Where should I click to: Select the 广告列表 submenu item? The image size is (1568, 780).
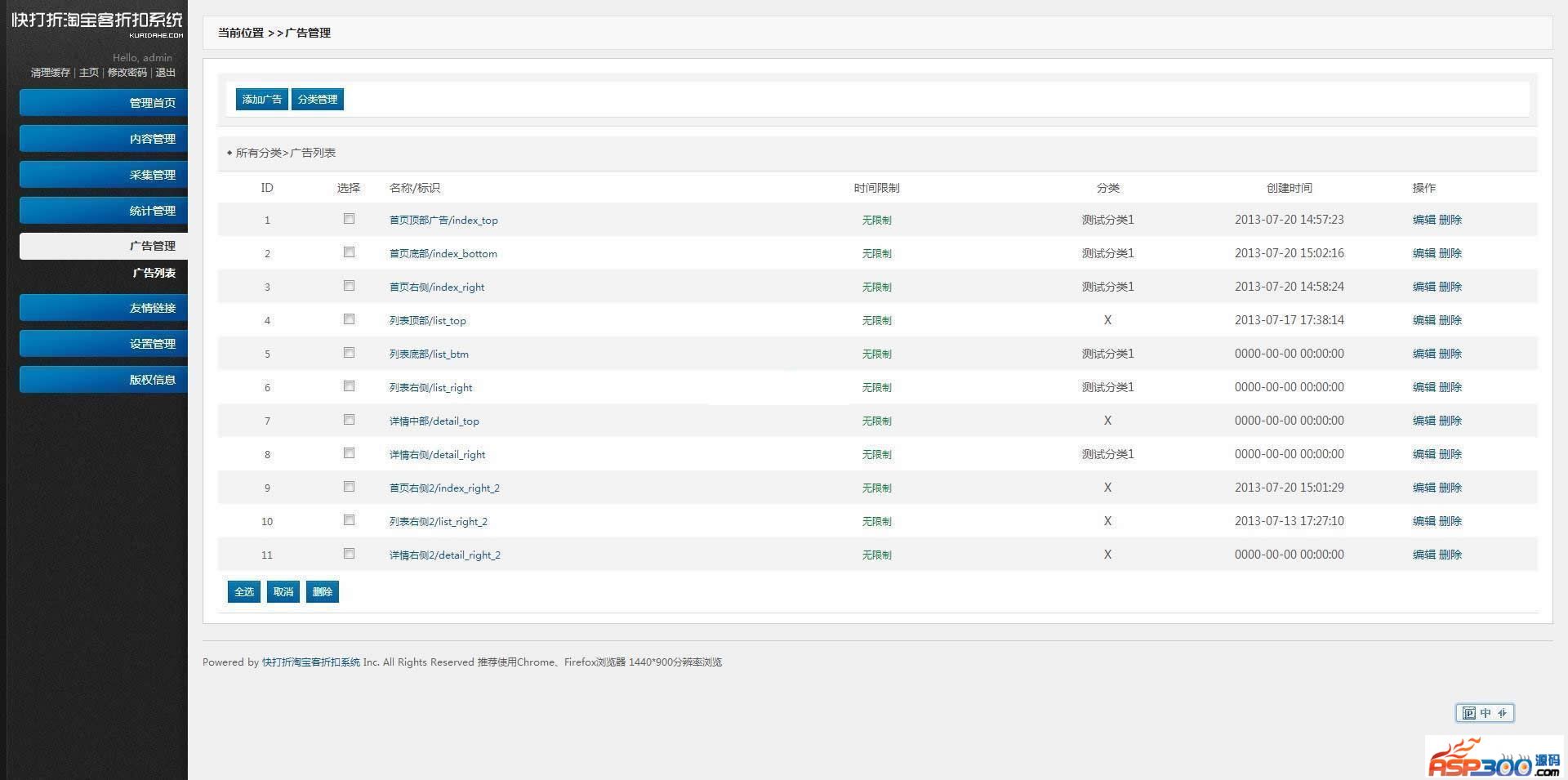pyautogui.click(x=154, y=273)
